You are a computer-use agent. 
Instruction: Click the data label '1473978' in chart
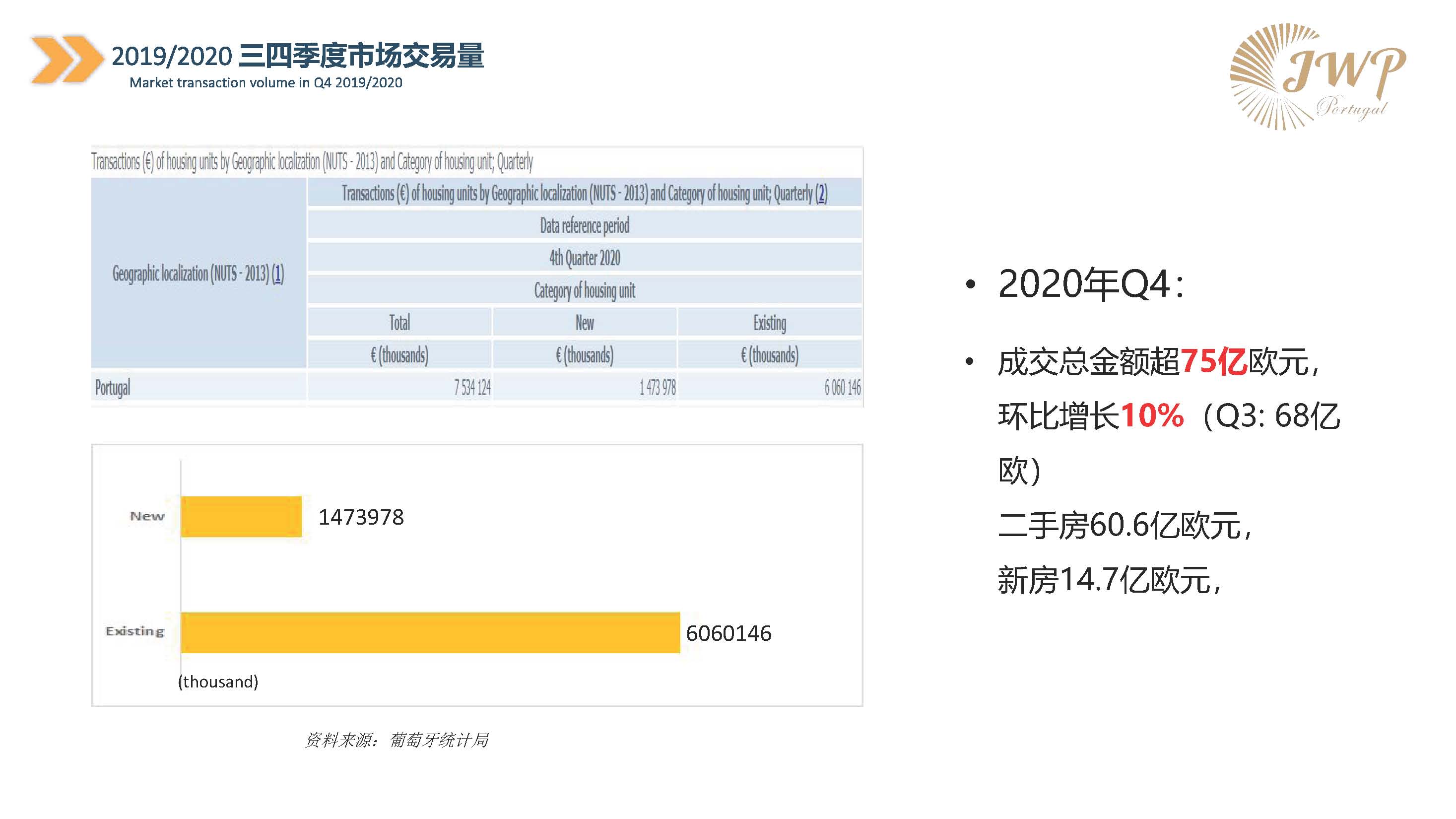click(x=361, y=517)
